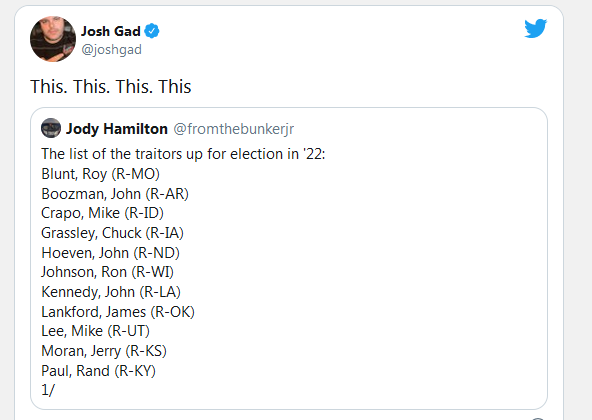Click the "This. This. This. This" tweet text

(x=111, y=86)
